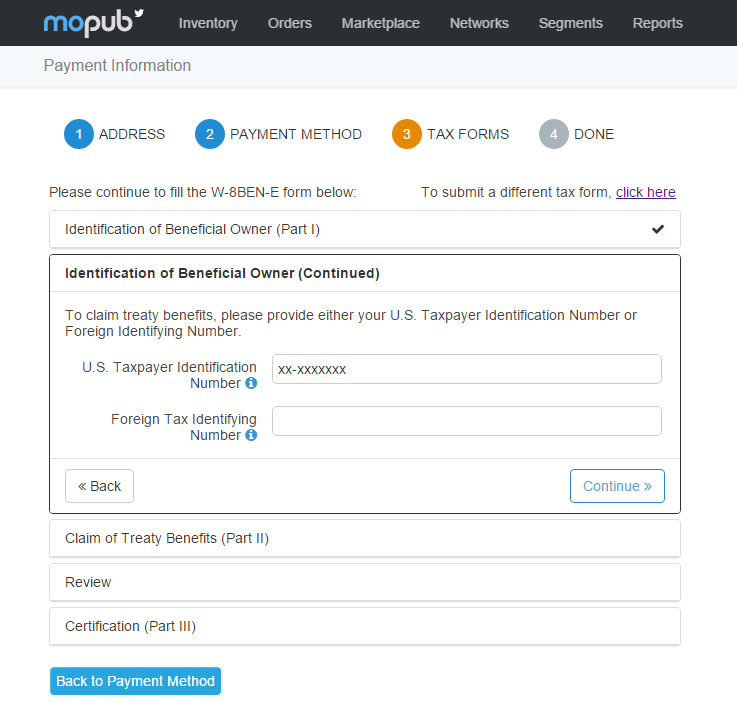Click info icon beside U.S. Taxpayer Identification Number
Viewport: 737px width, 703px height.
click(x=251, y=383)
